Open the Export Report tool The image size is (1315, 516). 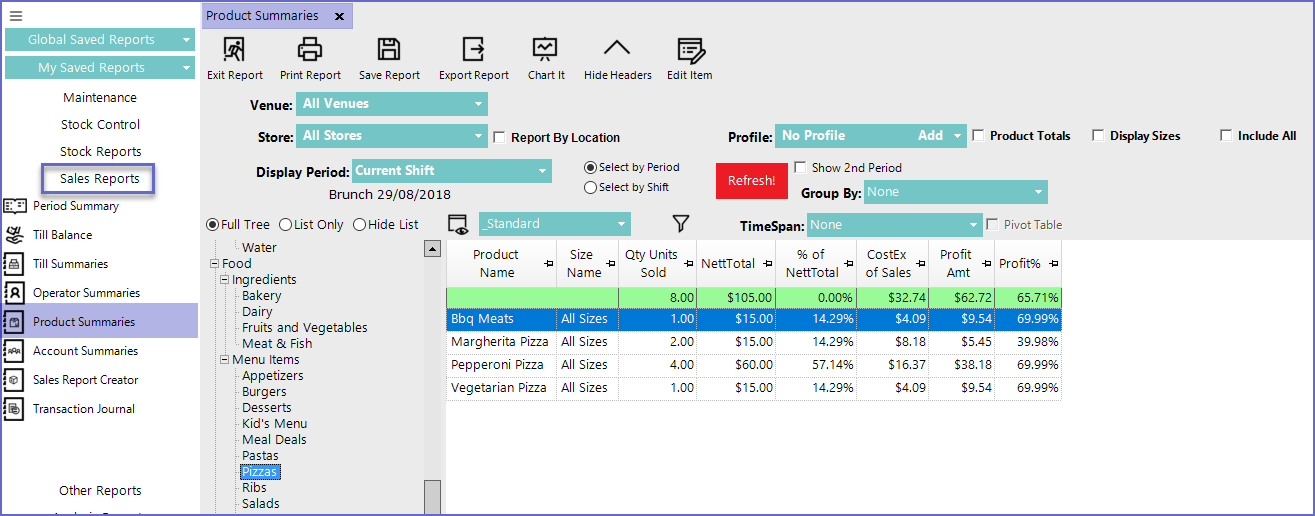click(x=473, y=50)
